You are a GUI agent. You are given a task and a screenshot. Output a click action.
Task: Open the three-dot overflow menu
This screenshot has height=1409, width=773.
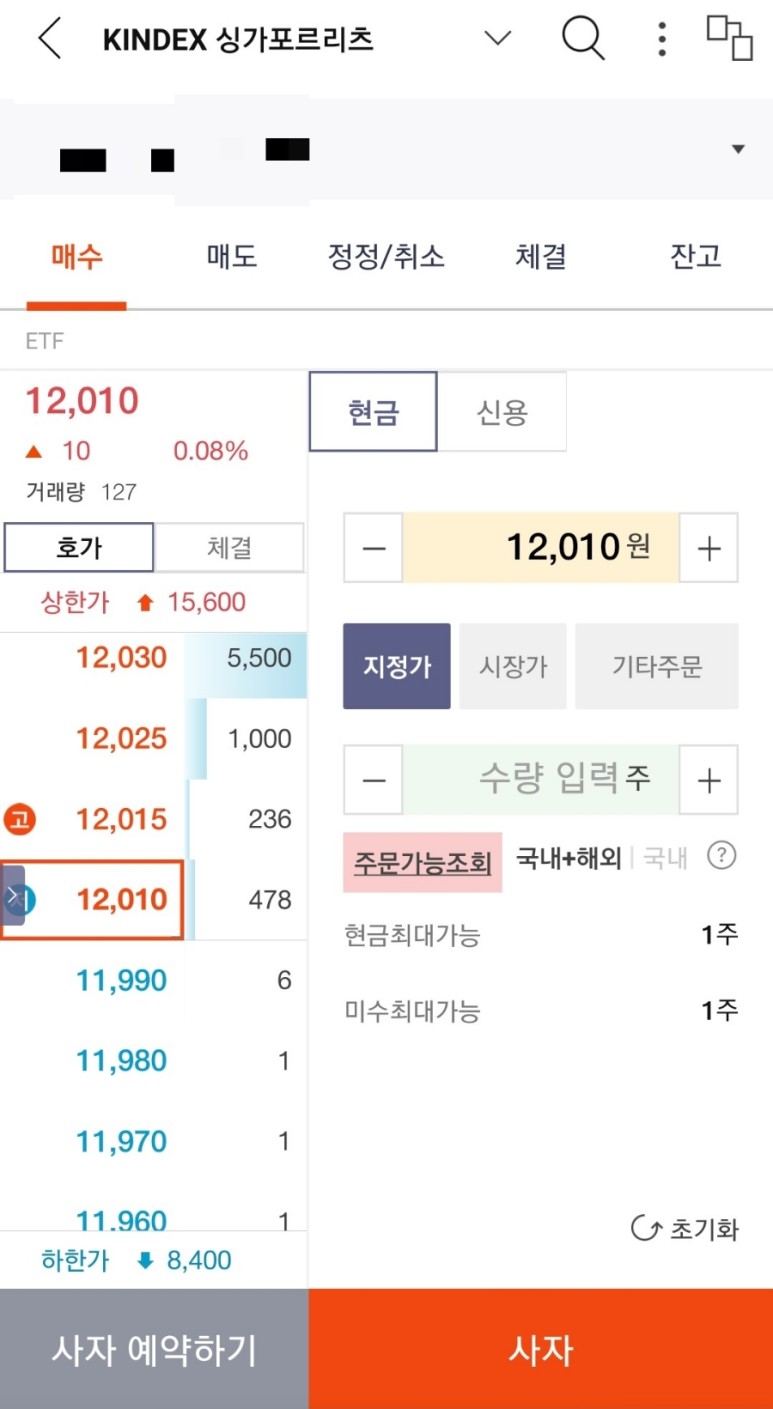(661, 39)
